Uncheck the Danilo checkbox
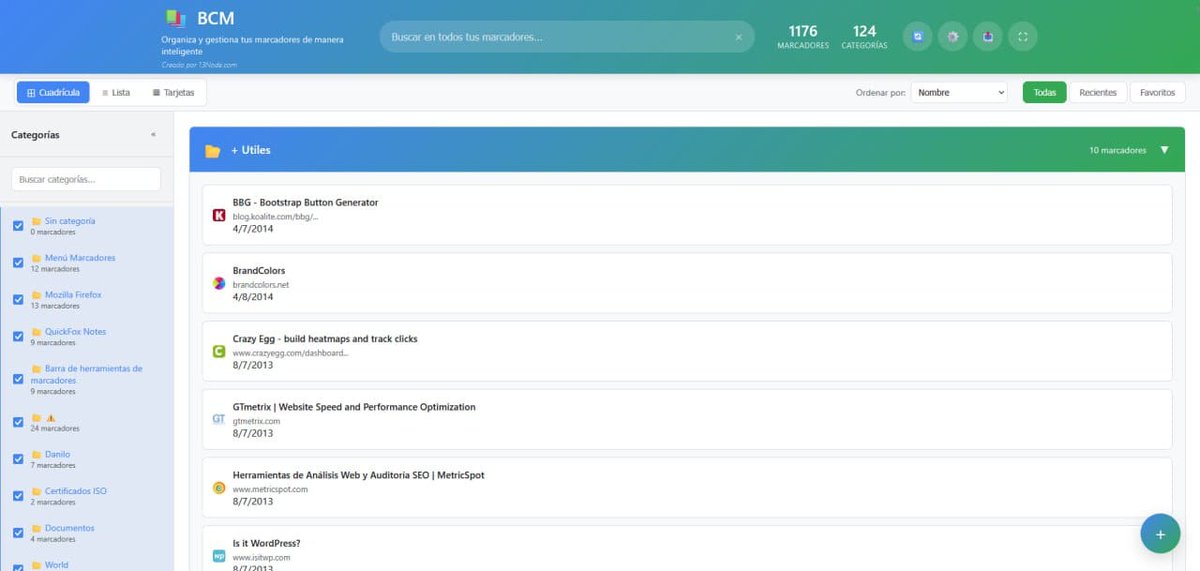The height and width of the screenshot is (571, 1200). click(x=18, y=459)
